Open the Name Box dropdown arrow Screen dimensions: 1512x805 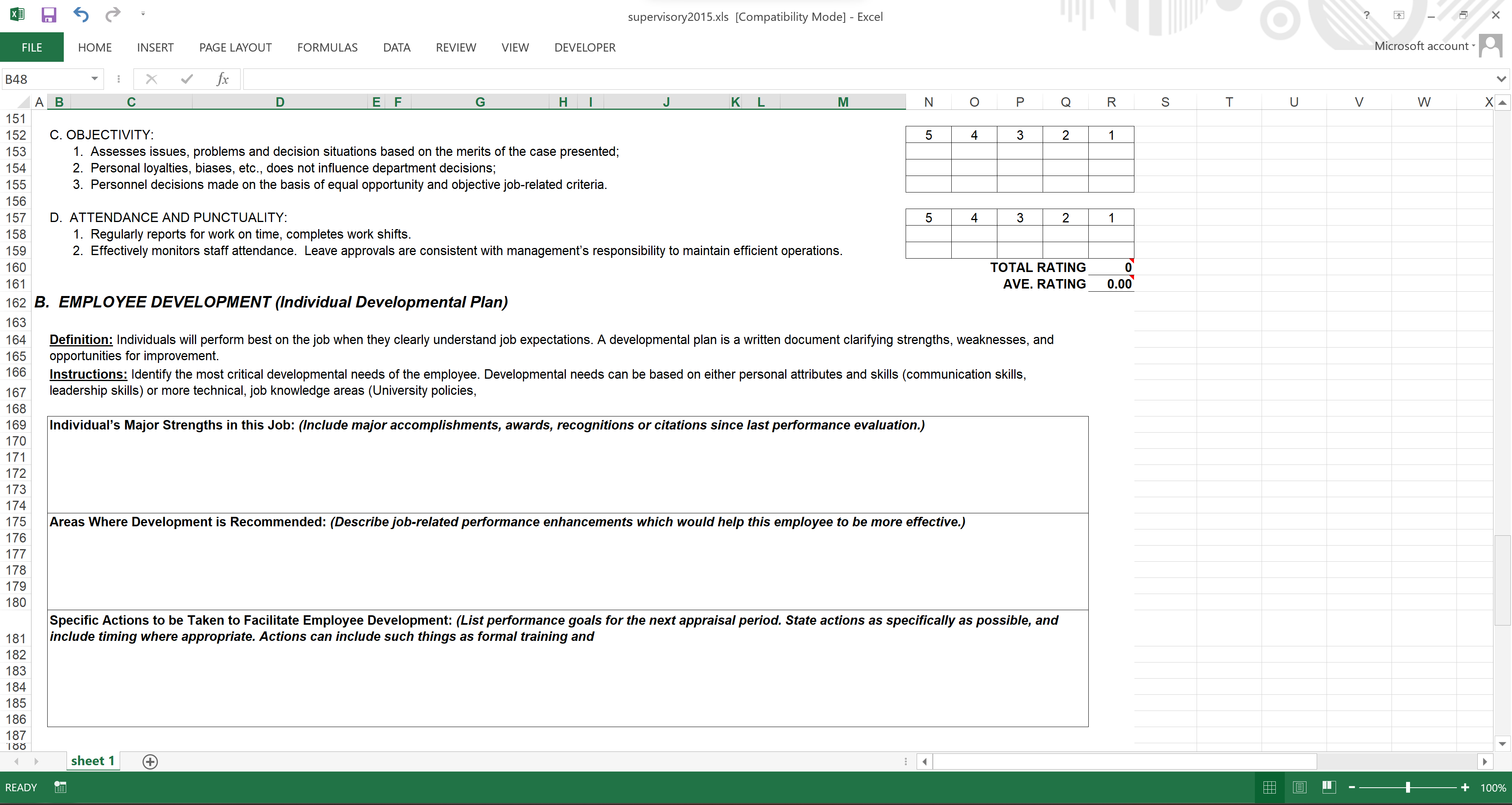pos(94,79)
